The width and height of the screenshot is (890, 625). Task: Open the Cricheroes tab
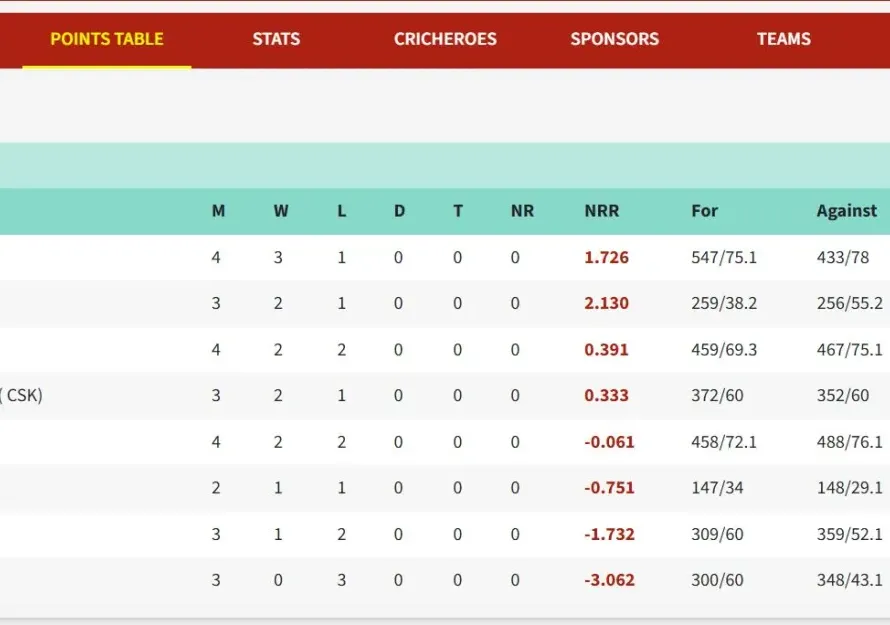(445, 39)
